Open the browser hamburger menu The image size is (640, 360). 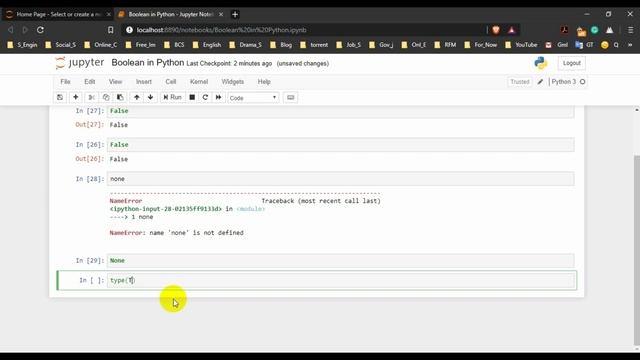(x=631, y=30)
